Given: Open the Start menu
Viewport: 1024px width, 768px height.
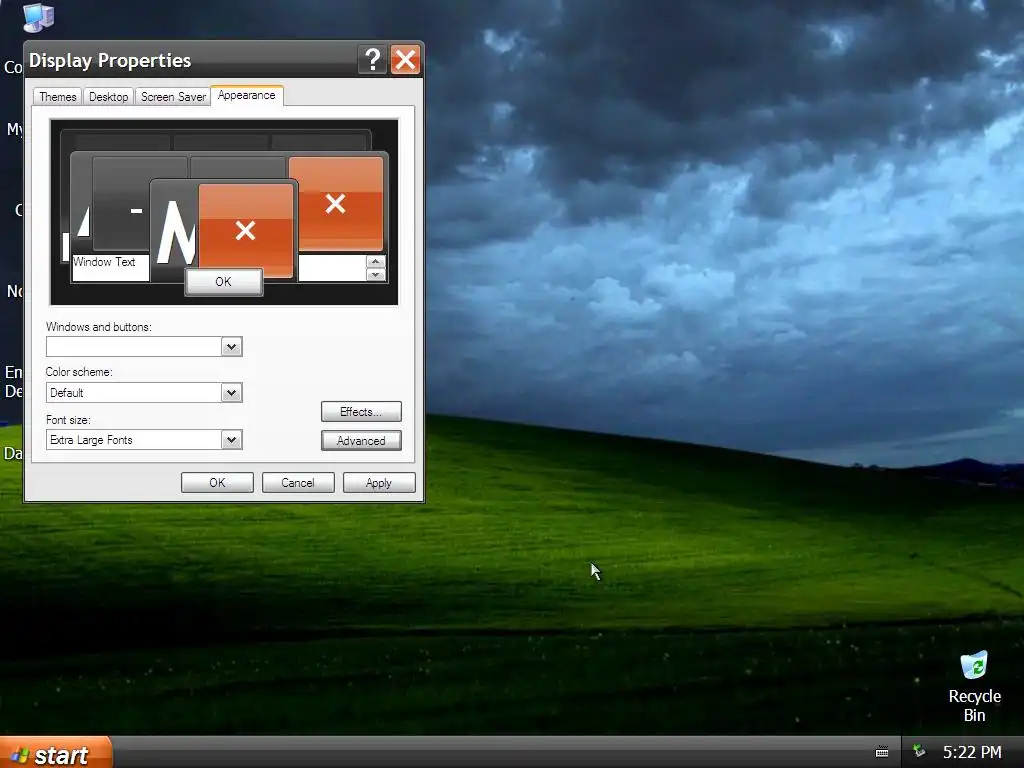Looking at the screenshot, I should coord(56,753).
